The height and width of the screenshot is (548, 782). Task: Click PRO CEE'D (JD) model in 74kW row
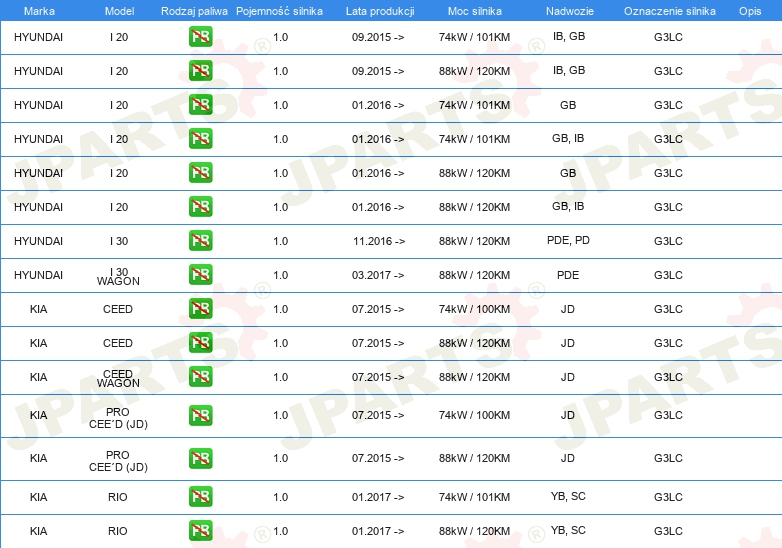[x=118, y=418]
